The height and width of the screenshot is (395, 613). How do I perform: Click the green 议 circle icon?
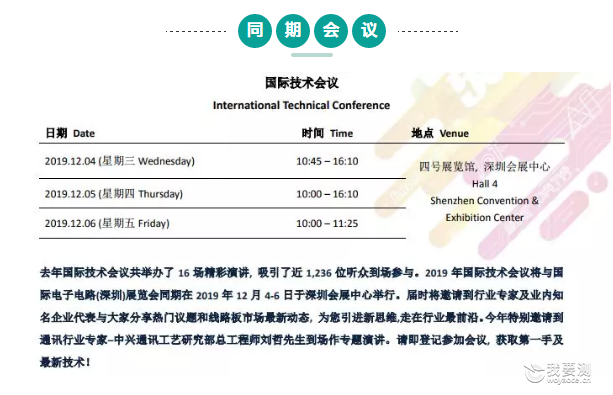pyautogui.click(x=369, y=31)
